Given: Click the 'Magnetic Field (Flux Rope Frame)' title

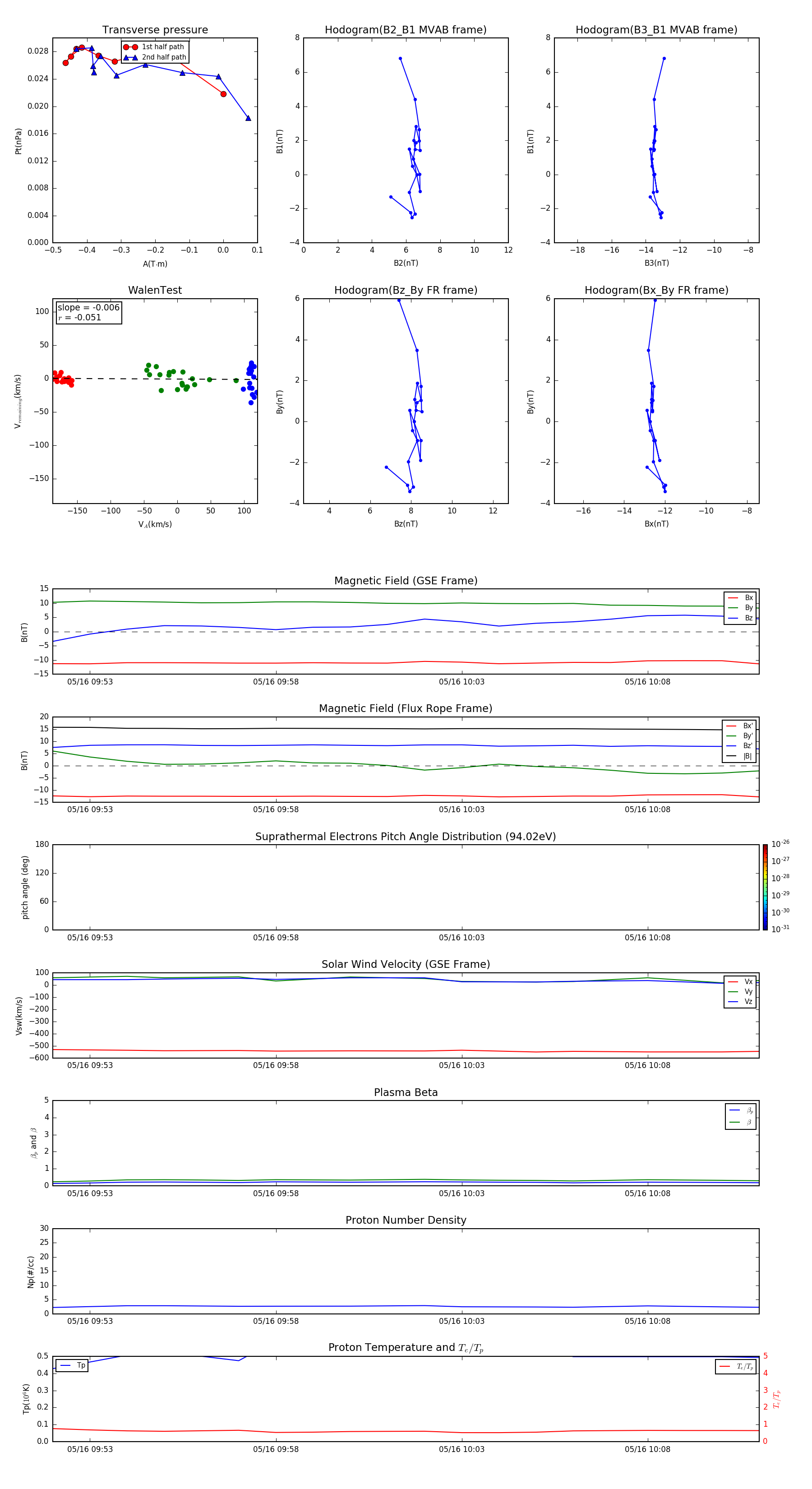Looking at the screenshot, I should tap(406, 709).
